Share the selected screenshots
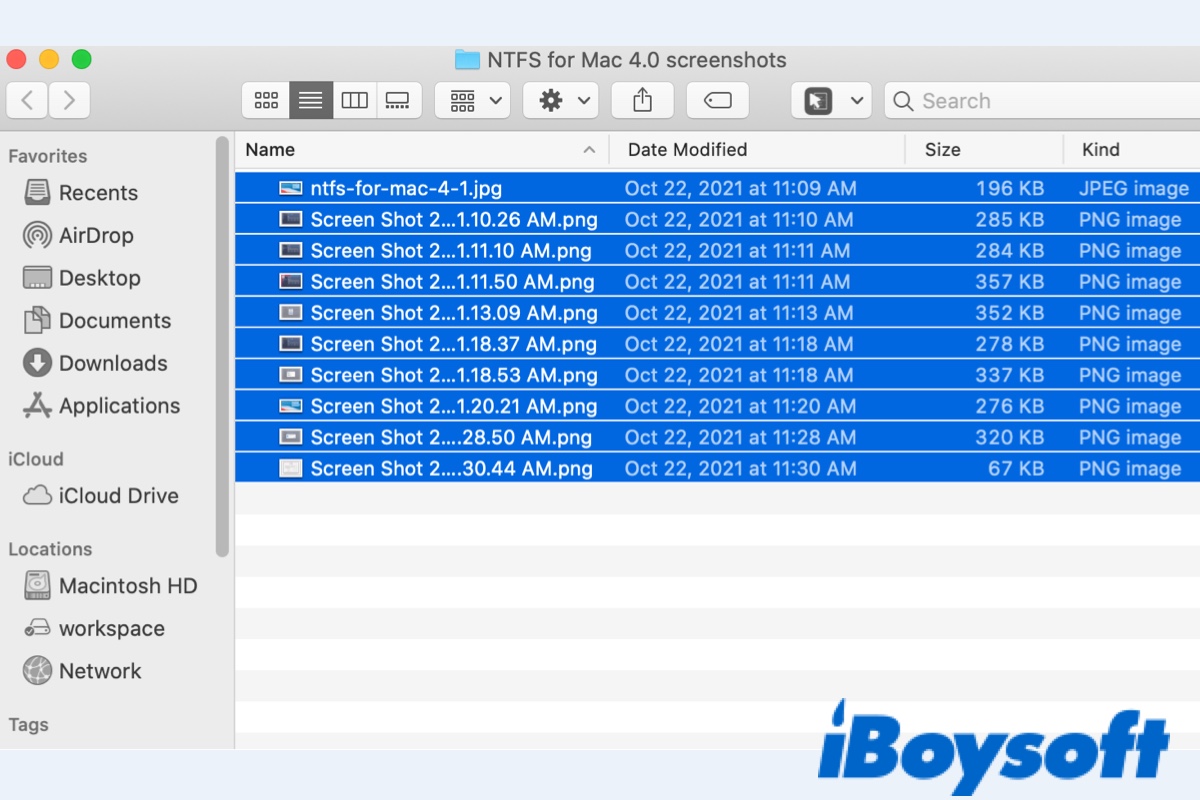 (x=642, y=100)
